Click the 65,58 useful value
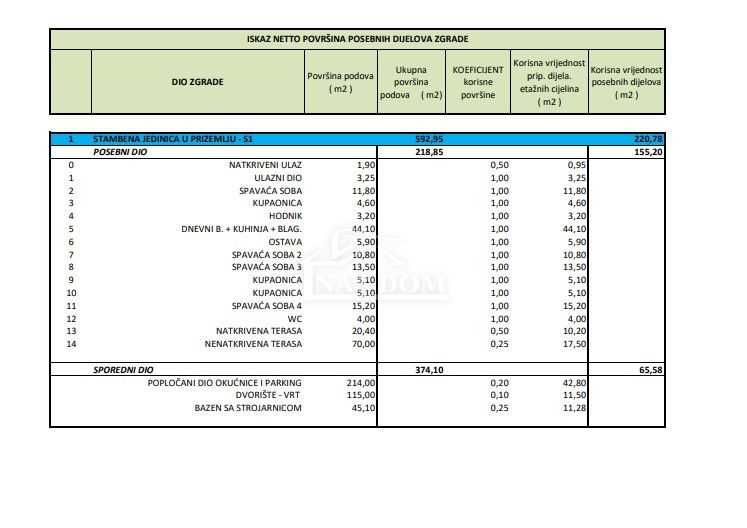This screenshot has width=747, height=528. point(651,370)
